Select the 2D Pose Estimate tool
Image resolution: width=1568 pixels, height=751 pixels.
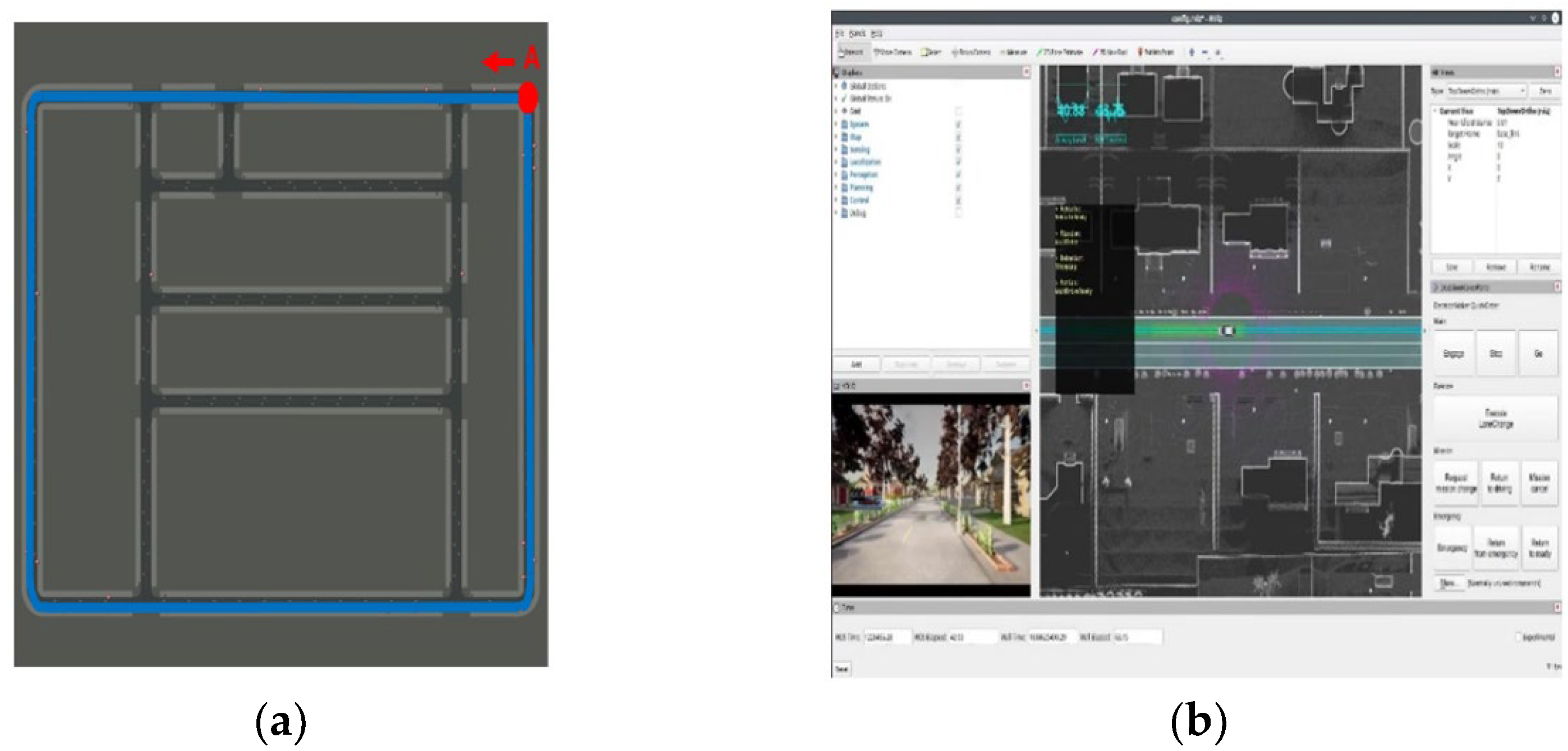(1061, 52)
